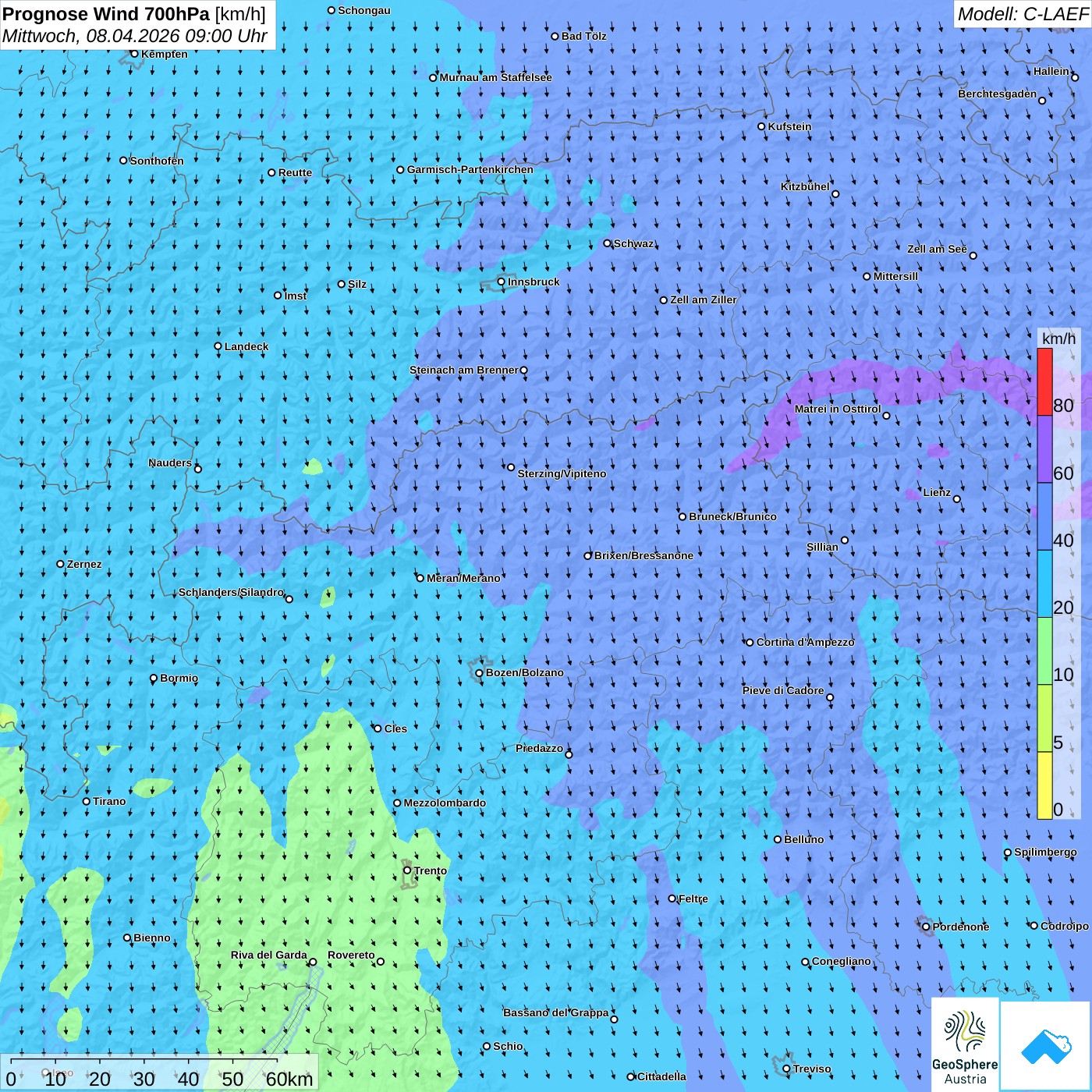Click the green 10-20 legend color
This screenshot has height=1092, width=1092.
1044,651
